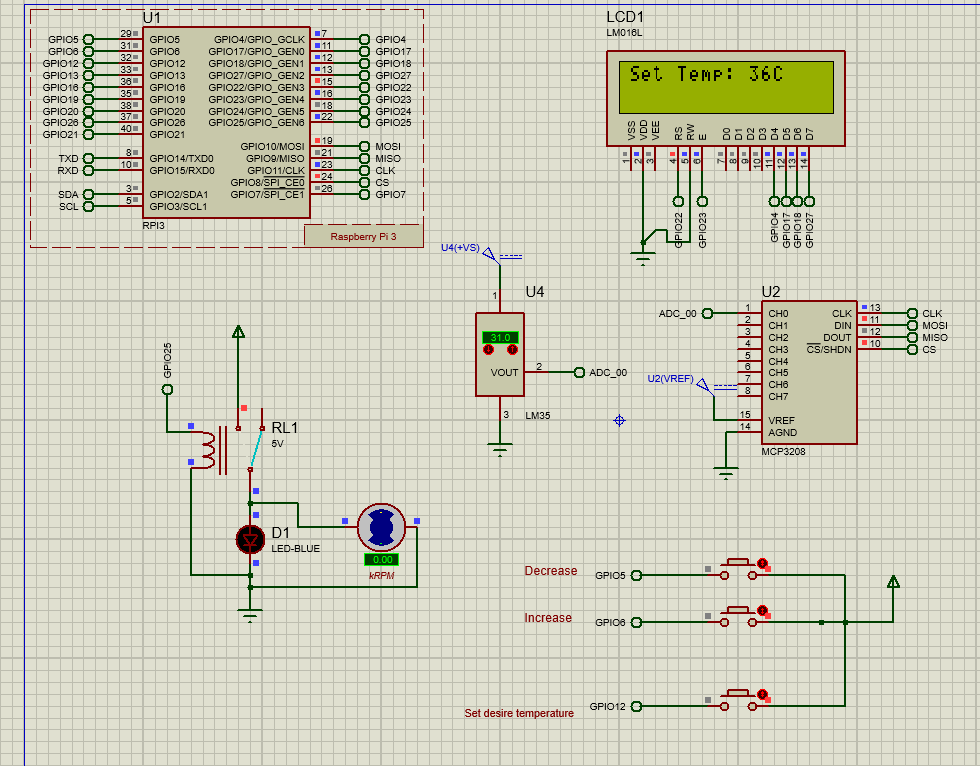
Task: Select the SDA terminal left of Raspberry Pi
Action: tap(88, 194)
